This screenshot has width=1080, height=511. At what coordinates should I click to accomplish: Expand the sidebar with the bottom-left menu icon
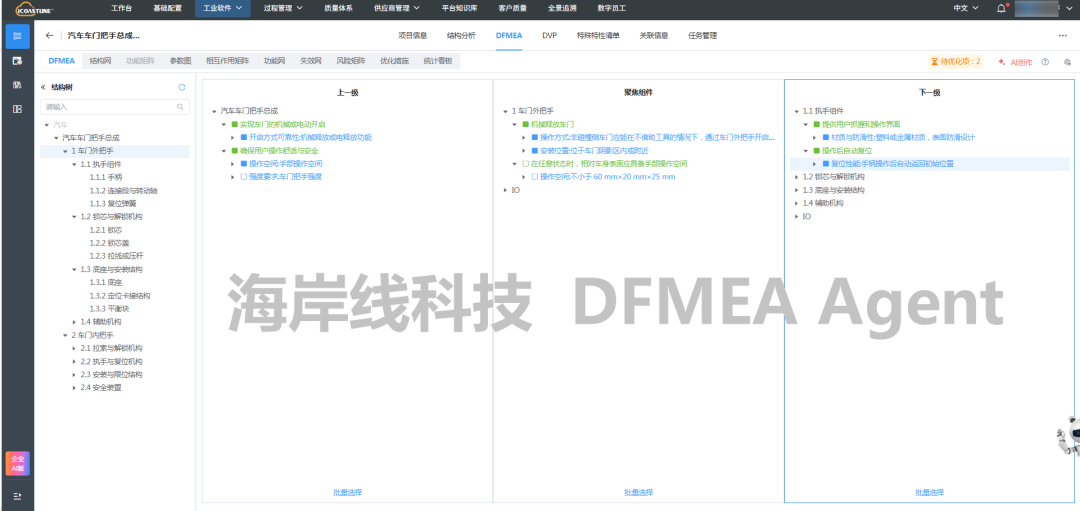click(x=17, y=496)
